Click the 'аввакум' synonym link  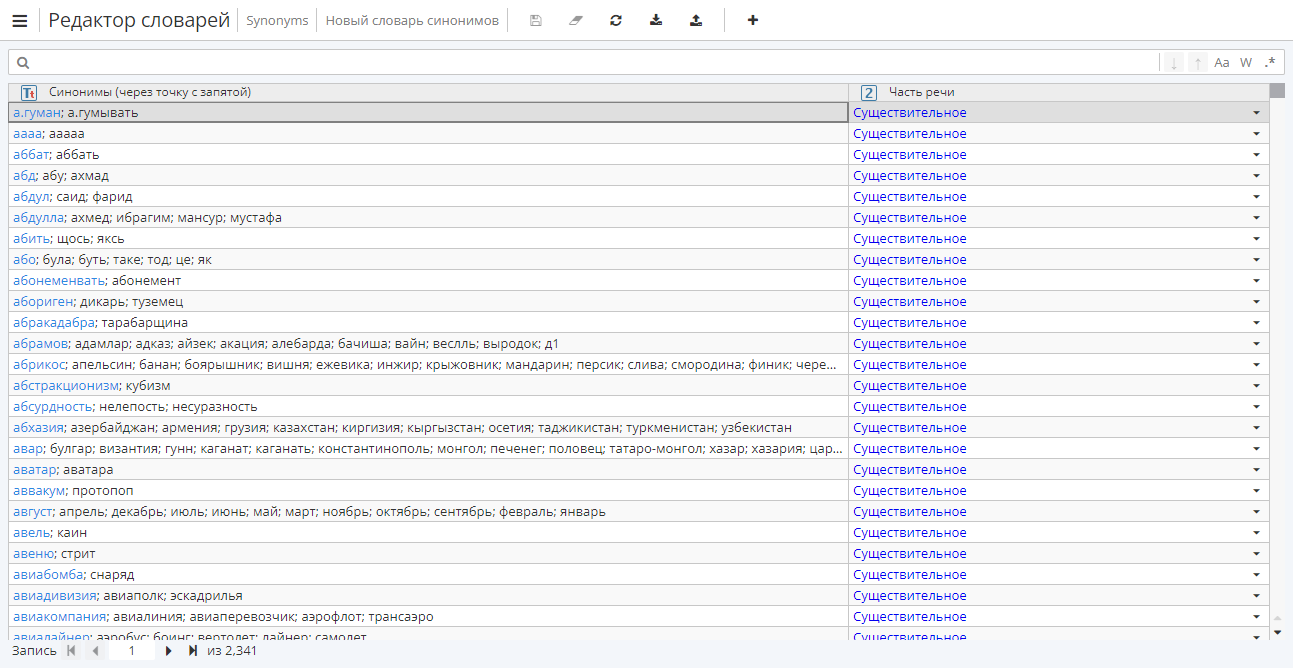point(39,491)
